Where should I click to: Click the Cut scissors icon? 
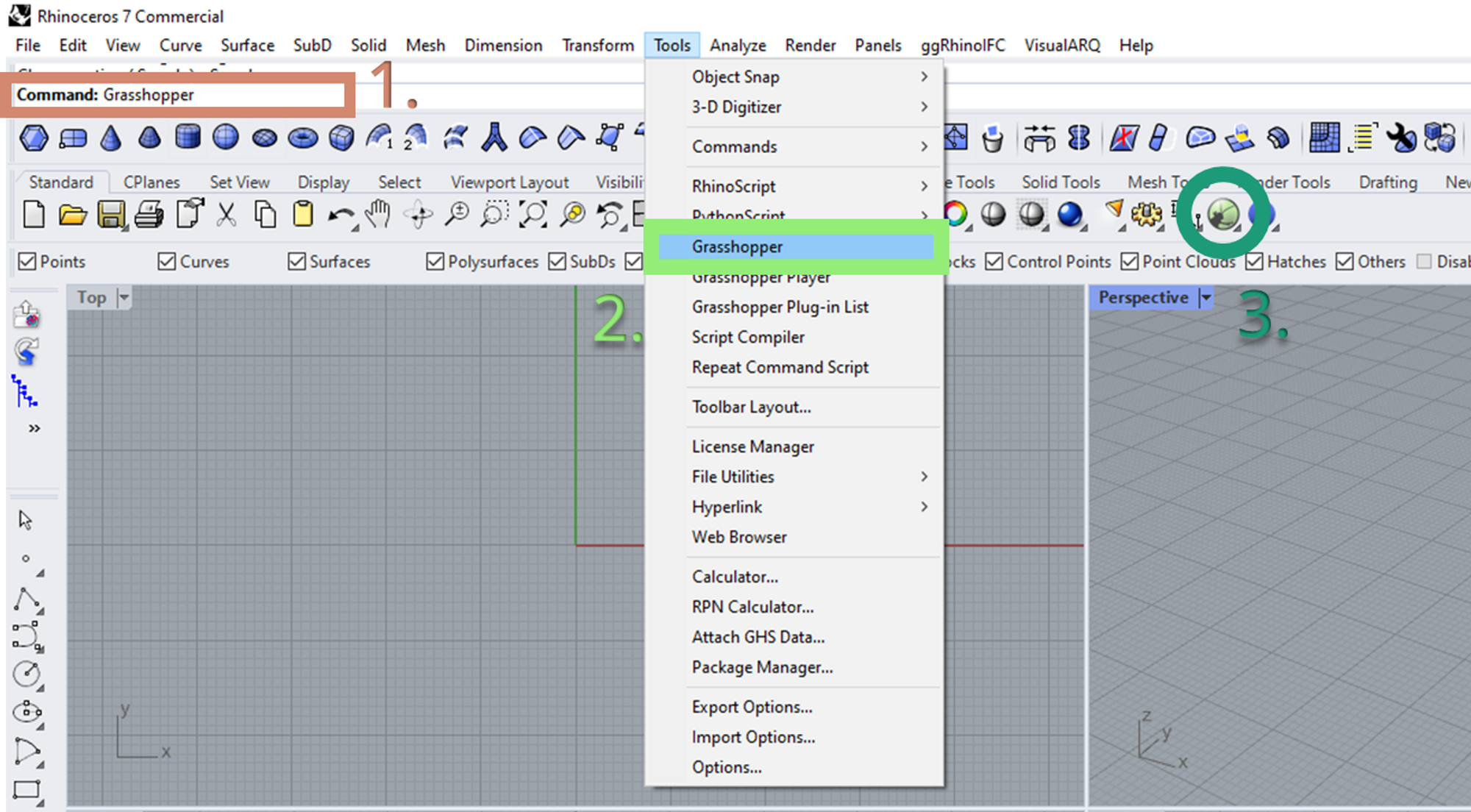226,215
